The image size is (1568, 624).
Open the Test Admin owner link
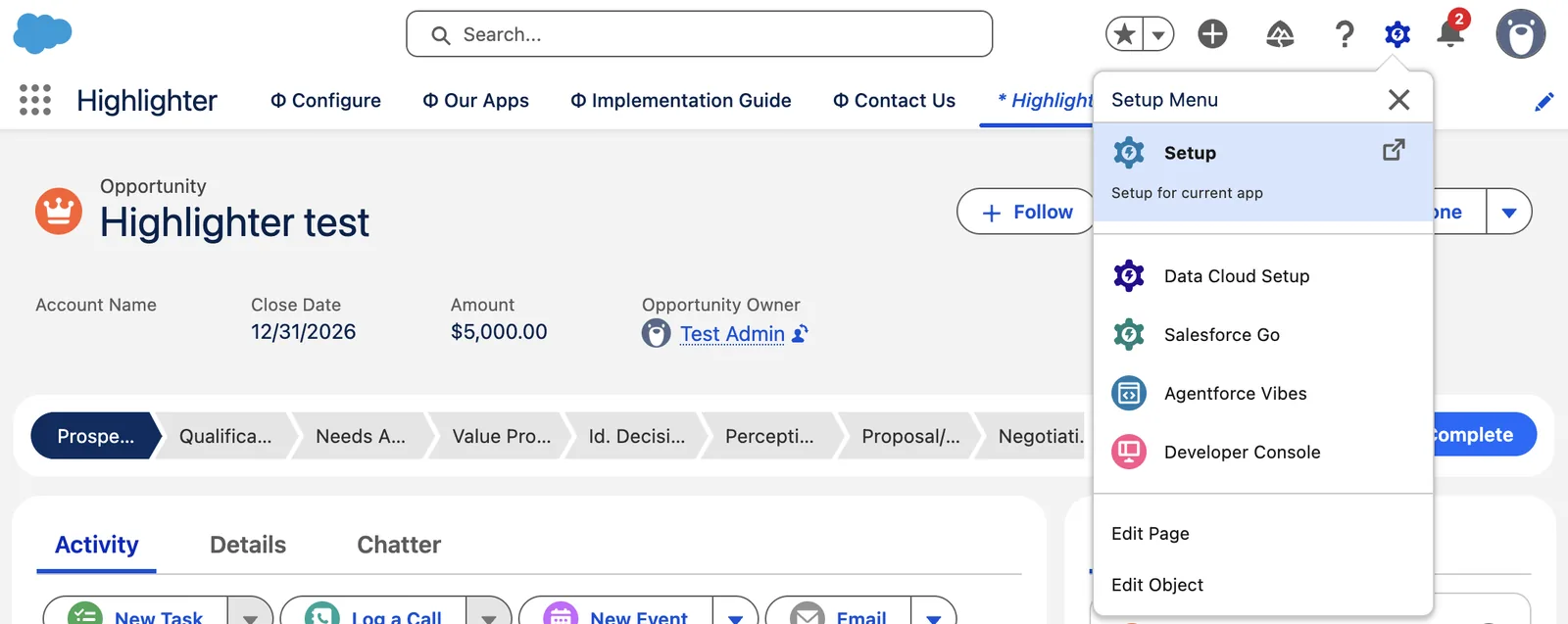click(x=732, y=334)
